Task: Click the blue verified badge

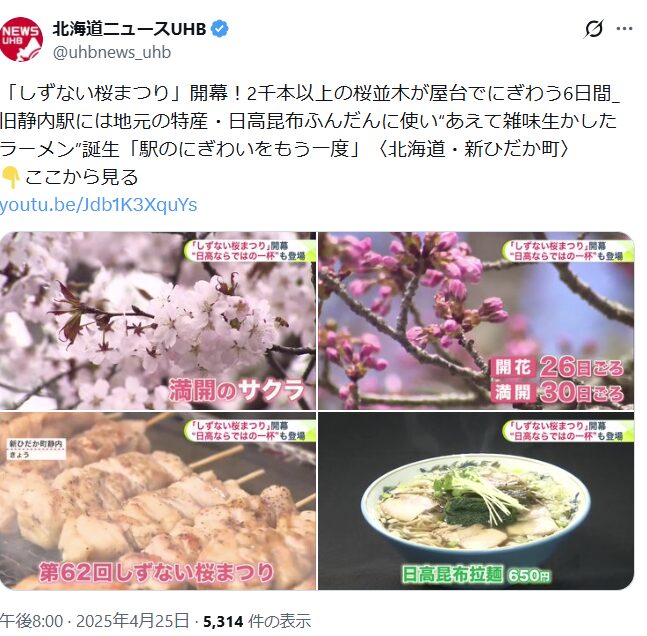Action: pyautogui.click(x=219, y=29)
